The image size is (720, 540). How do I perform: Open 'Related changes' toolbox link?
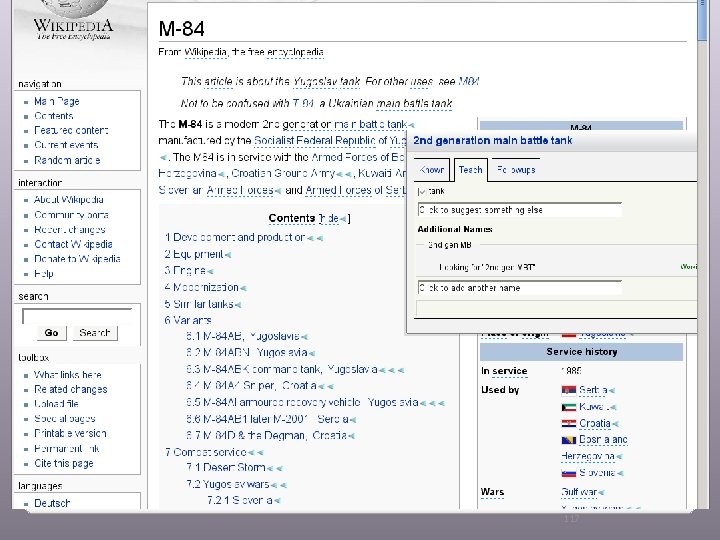coord(71,389)
